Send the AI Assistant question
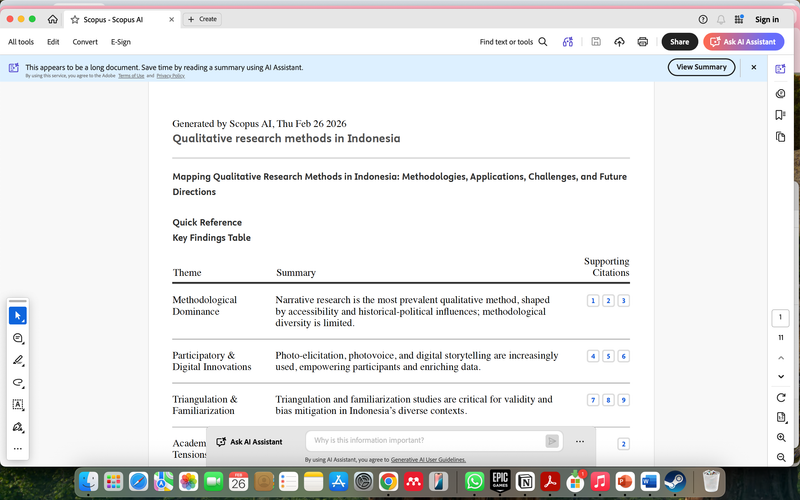 click(x=552, y=441)
